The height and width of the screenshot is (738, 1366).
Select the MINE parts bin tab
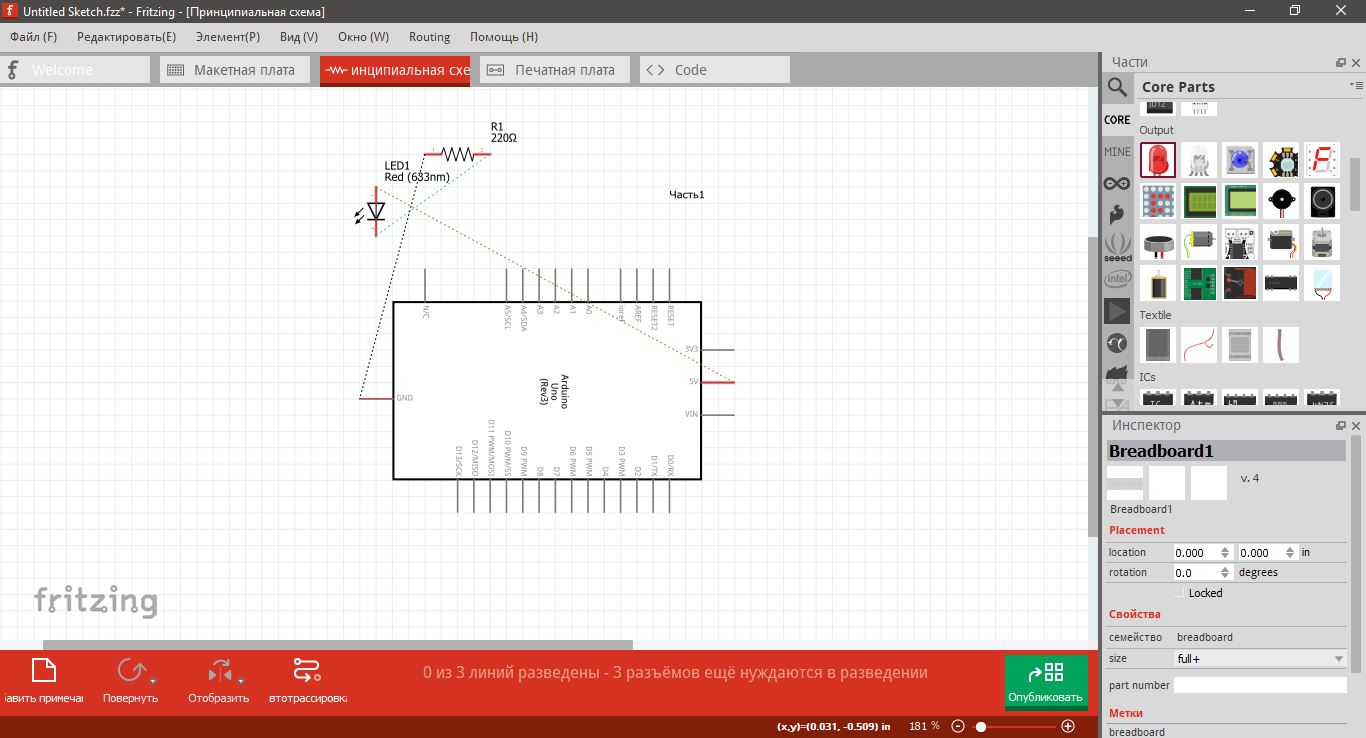point(1117,152)
